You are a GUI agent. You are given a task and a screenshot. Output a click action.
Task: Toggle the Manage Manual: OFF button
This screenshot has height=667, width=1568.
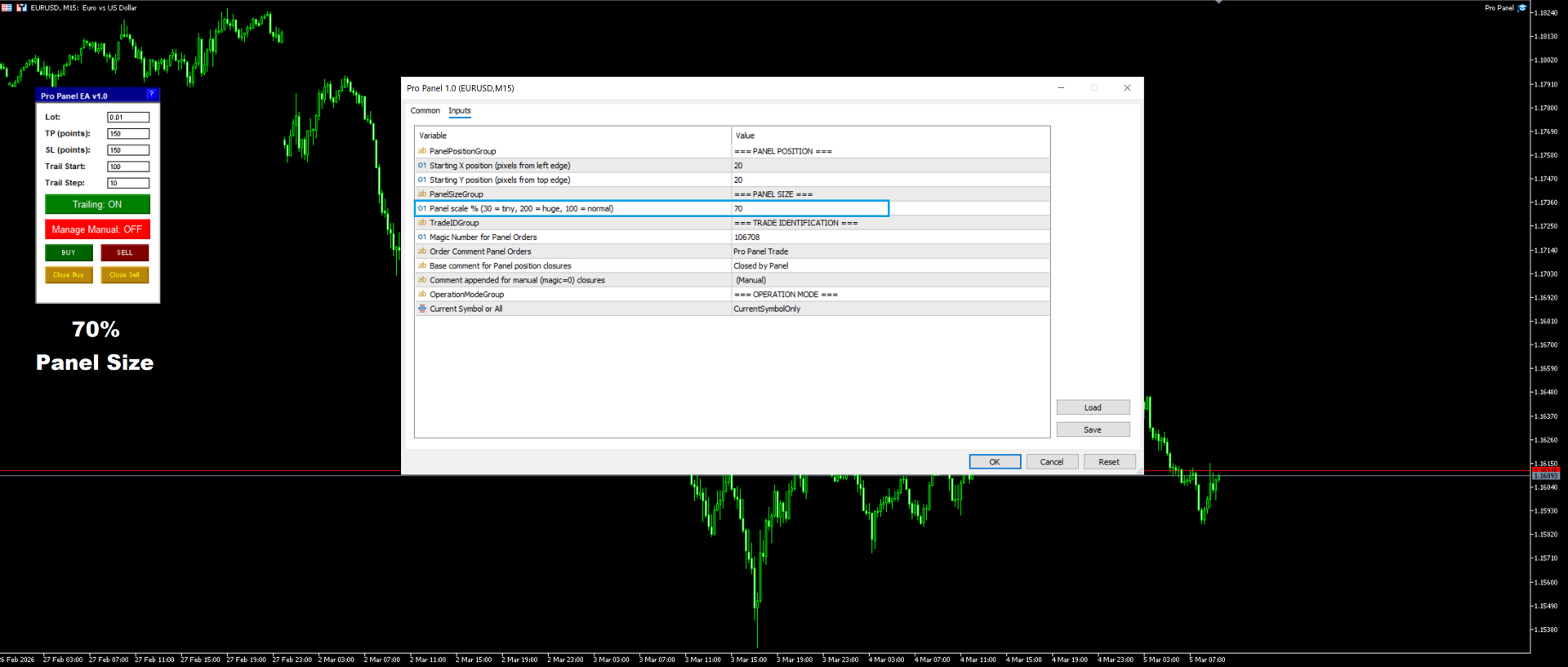97,229
